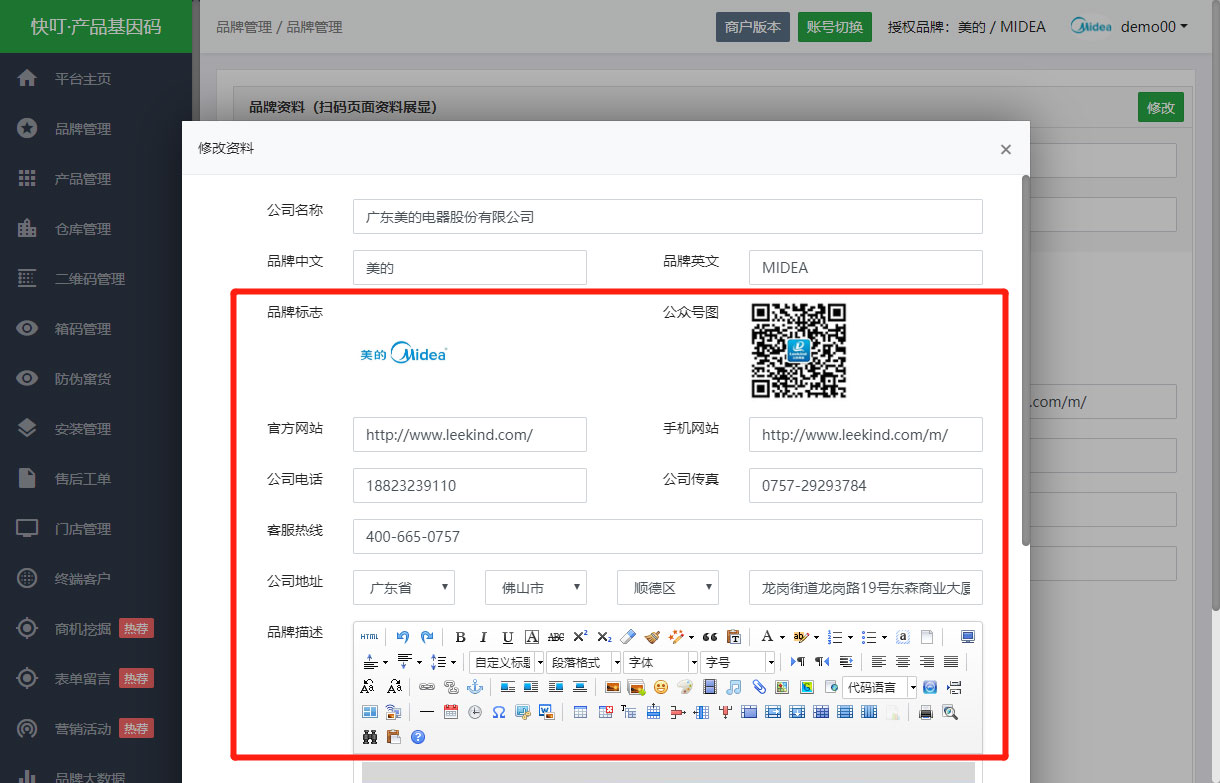
Task: Open editor help with the question mark icon
Action: (418, 737)
